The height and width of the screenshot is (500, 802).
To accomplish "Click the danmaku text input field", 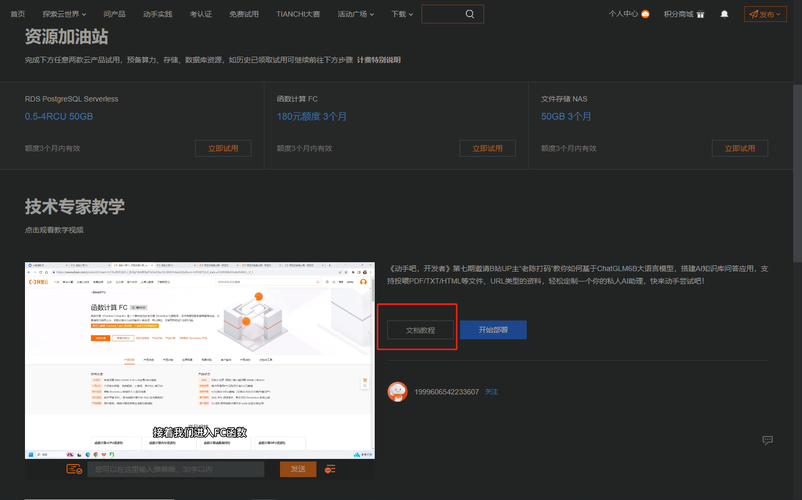I will pos(176,469).
